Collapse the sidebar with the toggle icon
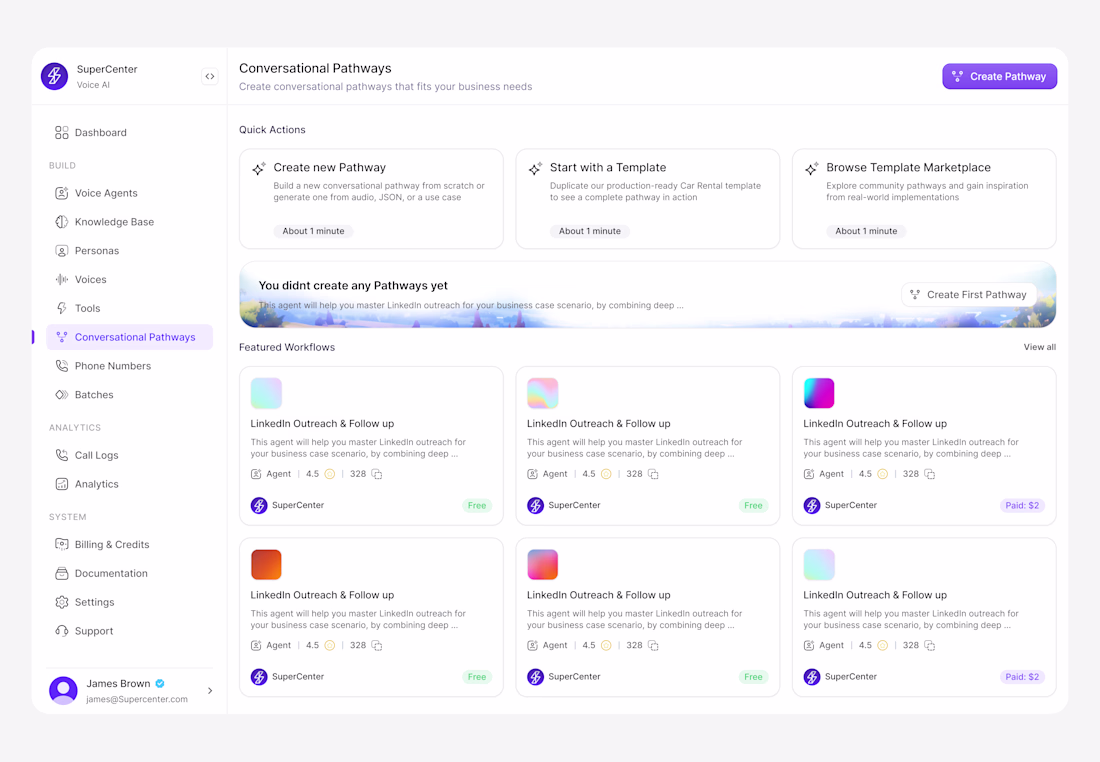Image resolution: width=1100 pixels, height=762 pixels. point(210,76)
